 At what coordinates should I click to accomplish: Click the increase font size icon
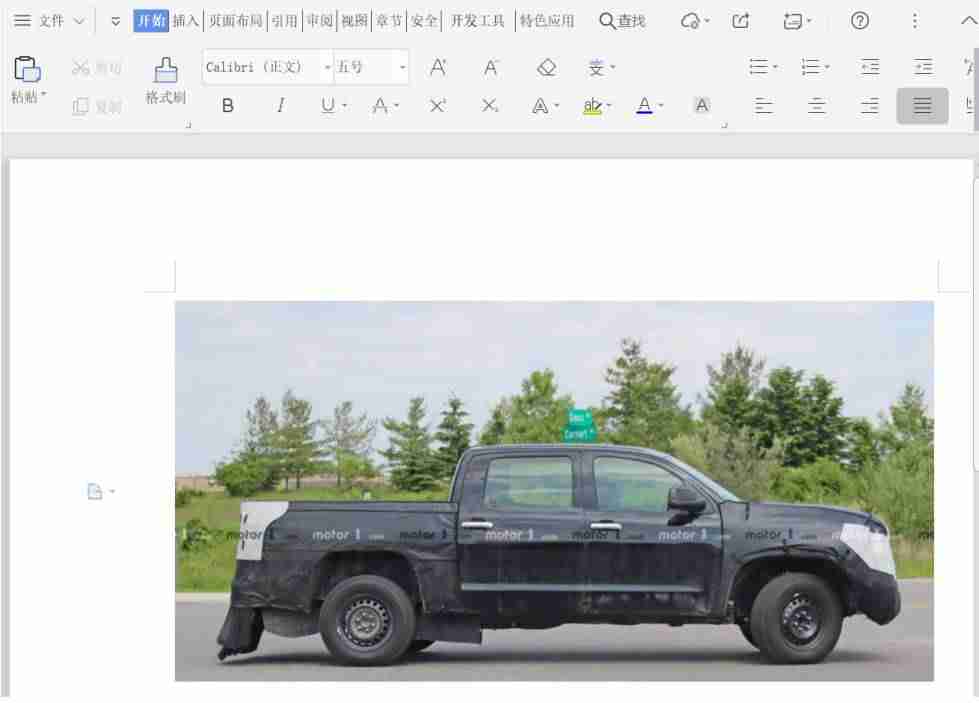[438, 67]
